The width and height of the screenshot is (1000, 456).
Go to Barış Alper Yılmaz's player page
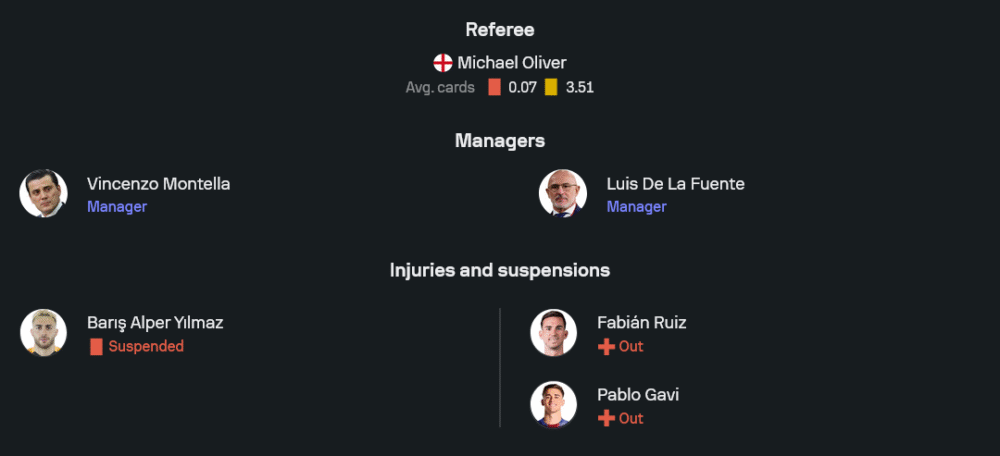coord(155,323)
